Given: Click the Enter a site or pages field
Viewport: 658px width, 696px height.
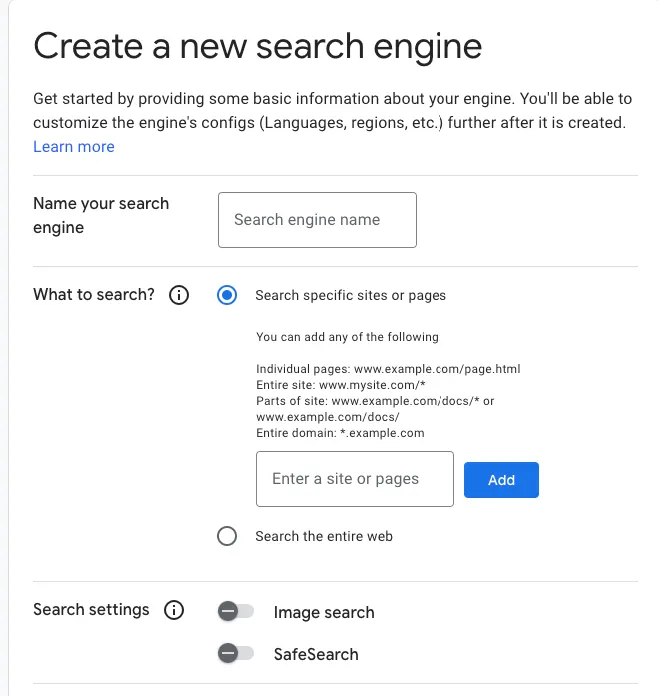Looking at the screenshot, I should (355, 479).
